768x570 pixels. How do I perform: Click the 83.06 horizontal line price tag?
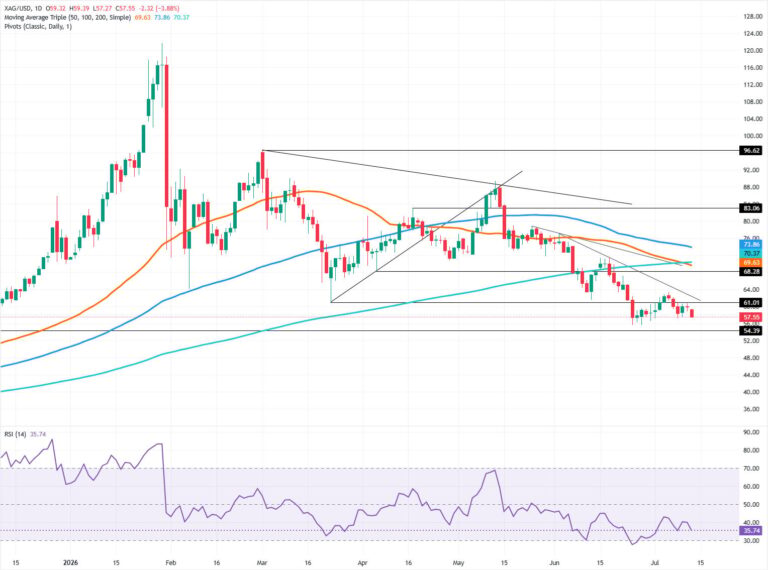(x=751, y=208)
